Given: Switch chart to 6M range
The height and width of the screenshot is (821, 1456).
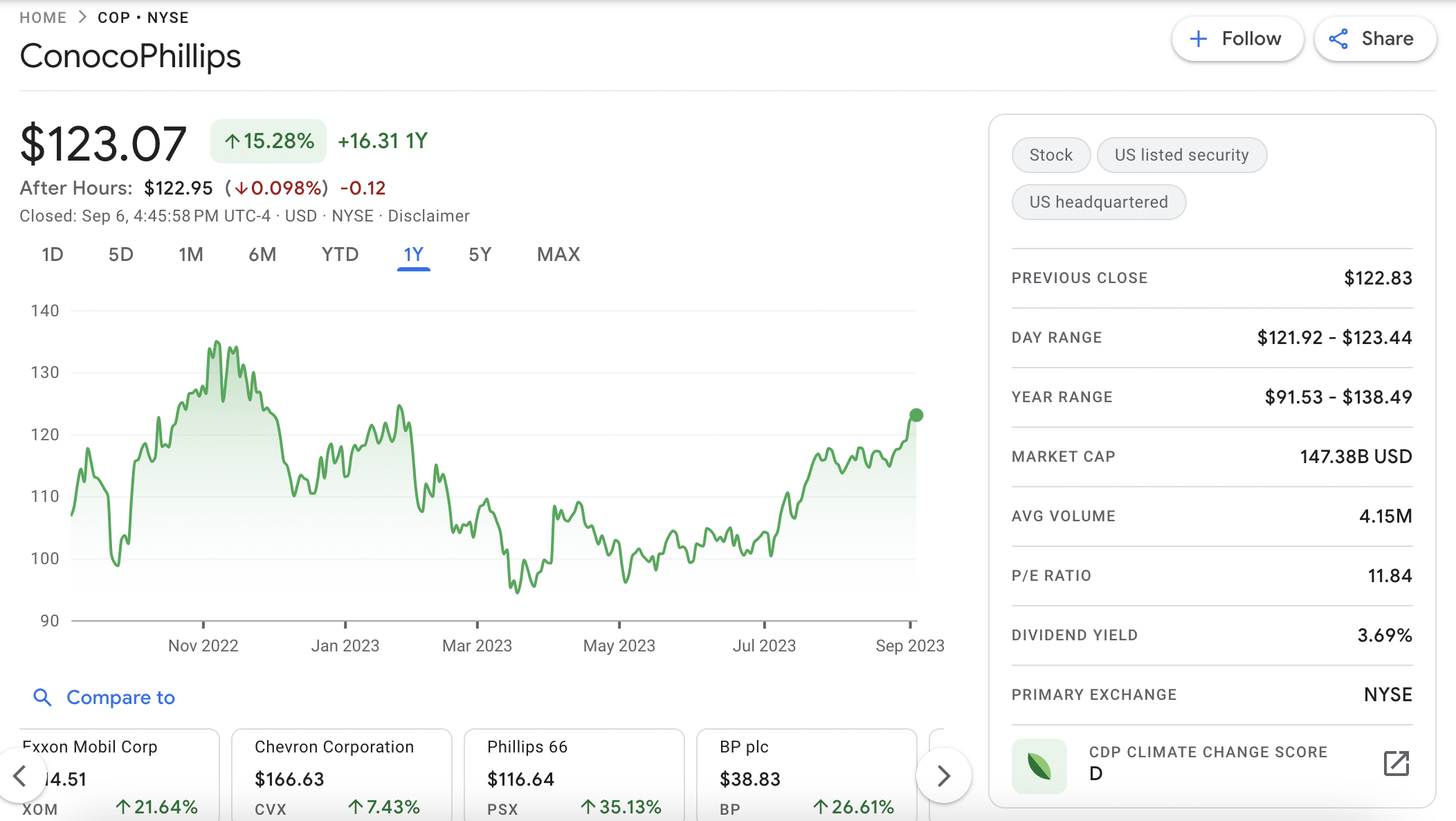Looking at the screenshot, I should coord(262,255).
